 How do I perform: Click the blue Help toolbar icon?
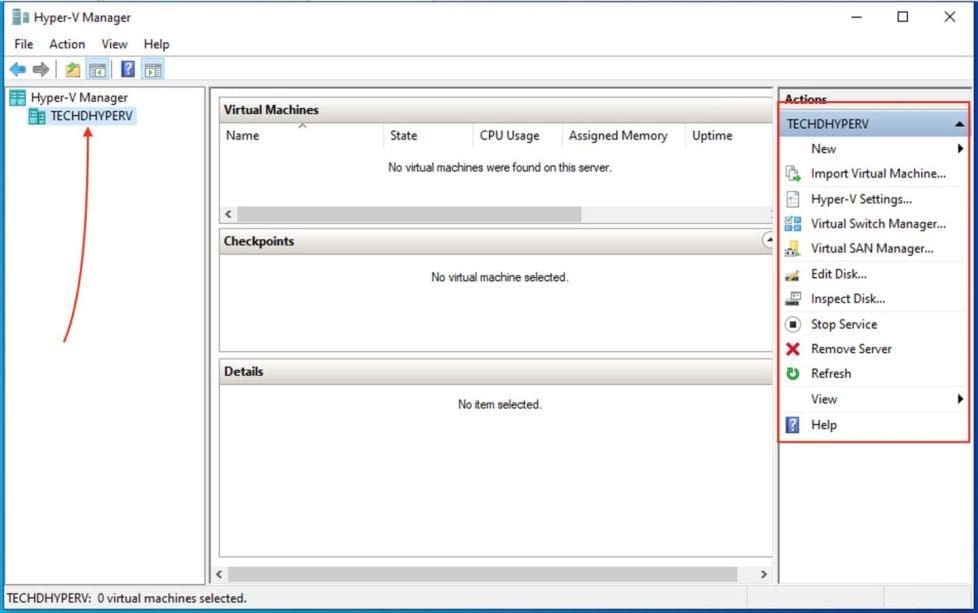(128, 69)
